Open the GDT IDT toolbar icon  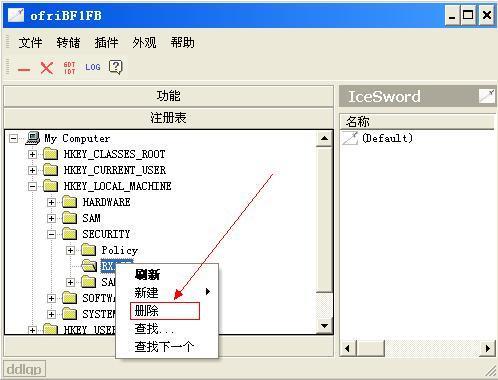[69, 68]
